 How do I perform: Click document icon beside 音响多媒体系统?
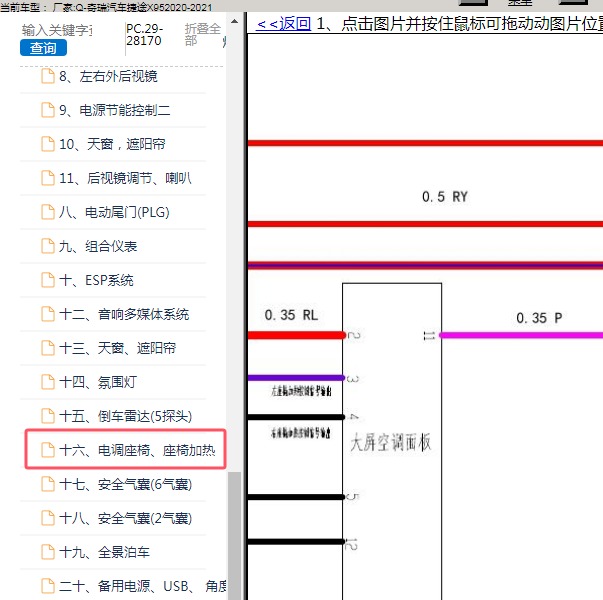coord(48,314)
